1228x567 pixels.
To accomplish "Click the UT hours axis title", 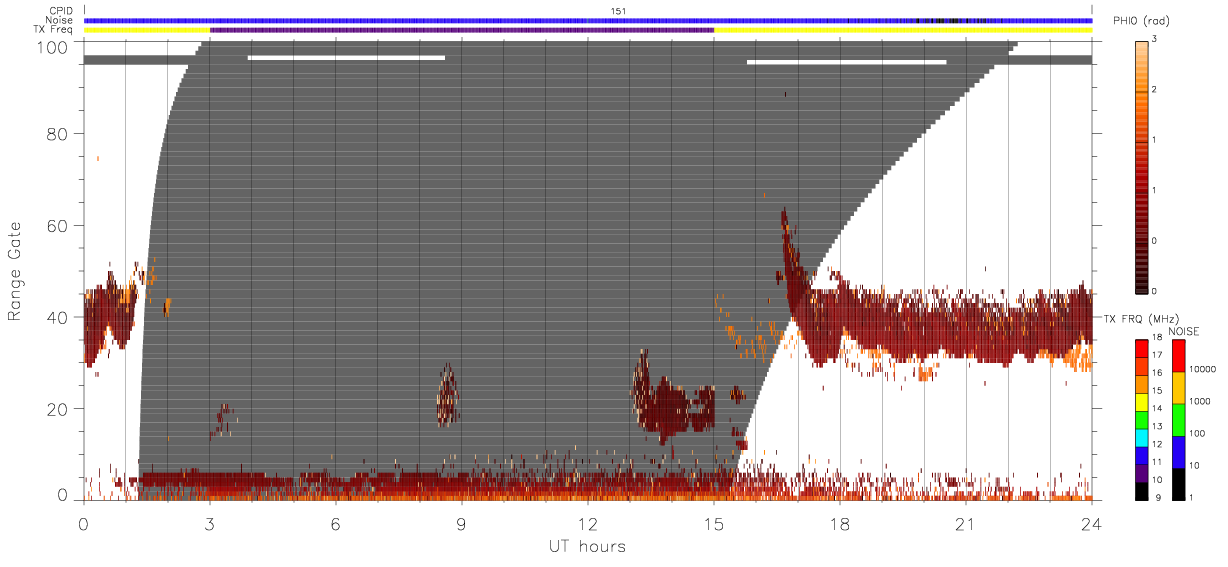I will click(587, 546).
